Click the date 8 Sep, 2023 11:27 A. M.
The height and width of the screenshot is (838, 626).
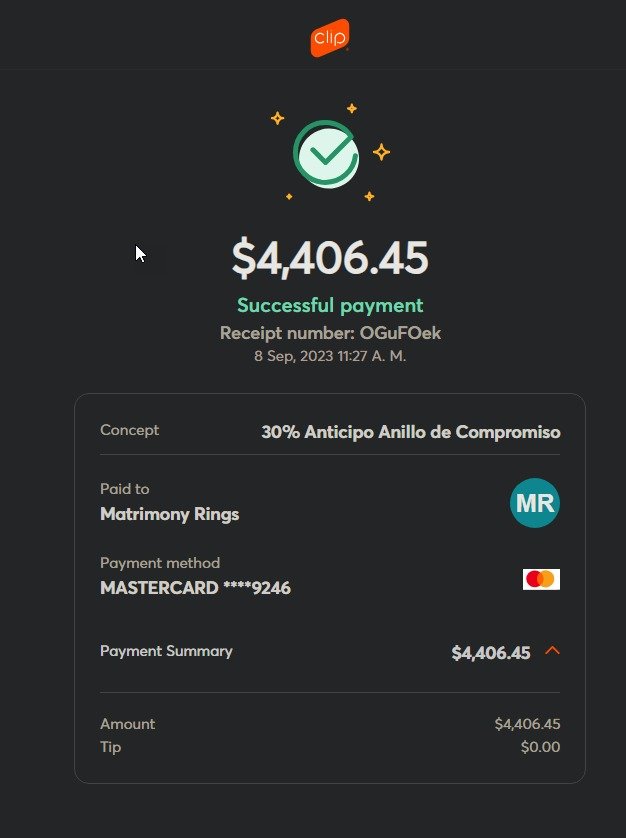(330, 356)
